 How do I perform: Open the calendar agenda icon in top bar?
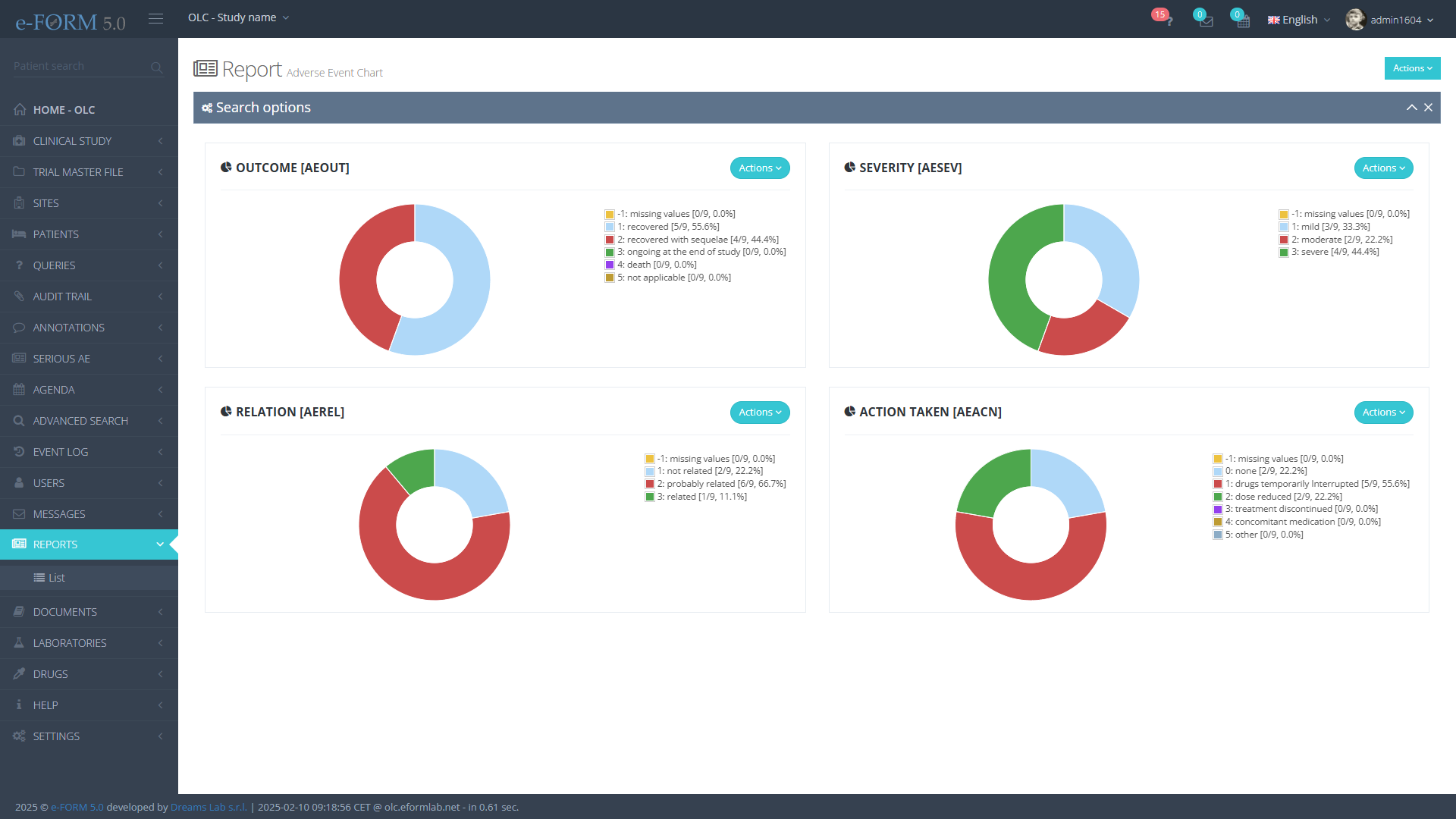(x=1242, y=20)
